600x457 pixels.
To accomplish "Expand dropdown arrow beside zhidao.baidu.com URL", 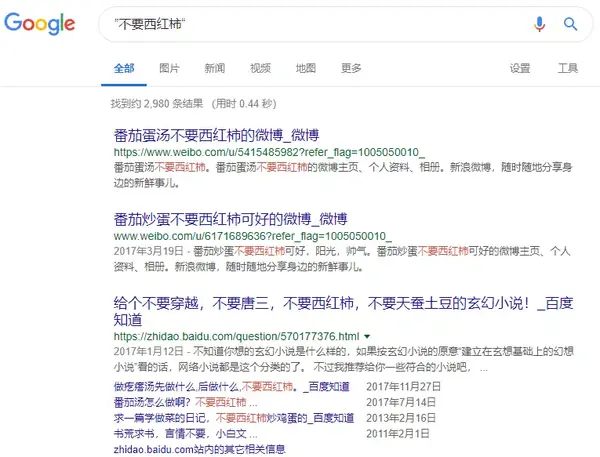I will (367, 336).
